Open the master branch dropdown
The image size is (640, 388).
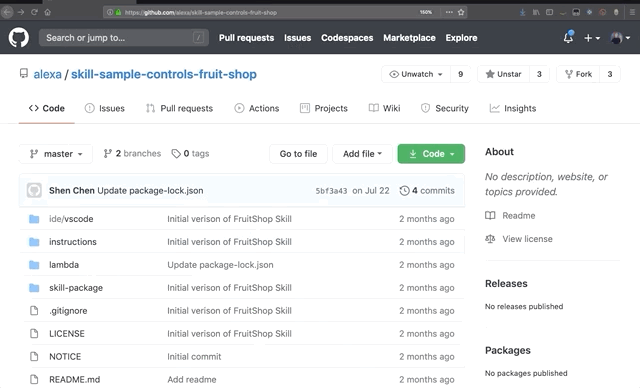(56, 154)
